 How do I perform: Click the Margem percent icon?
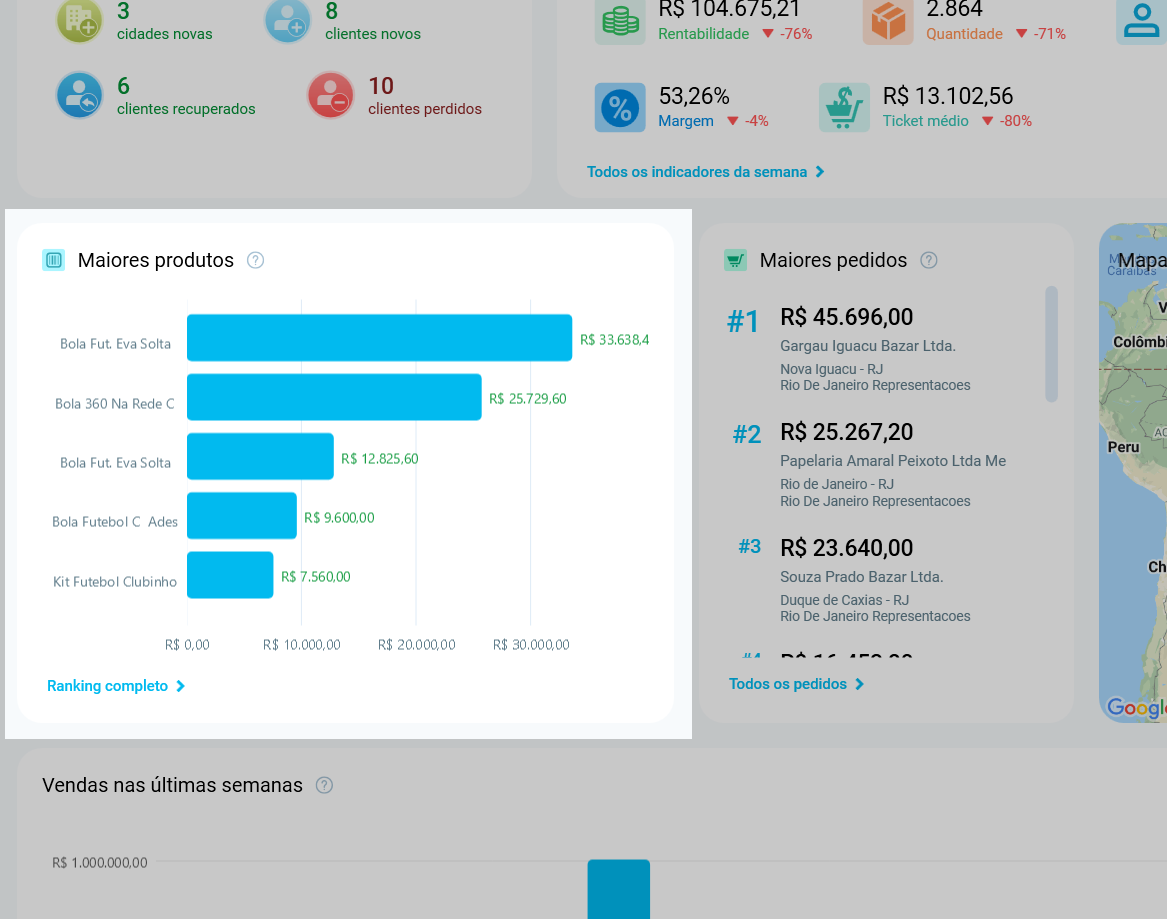click(620, 108)
